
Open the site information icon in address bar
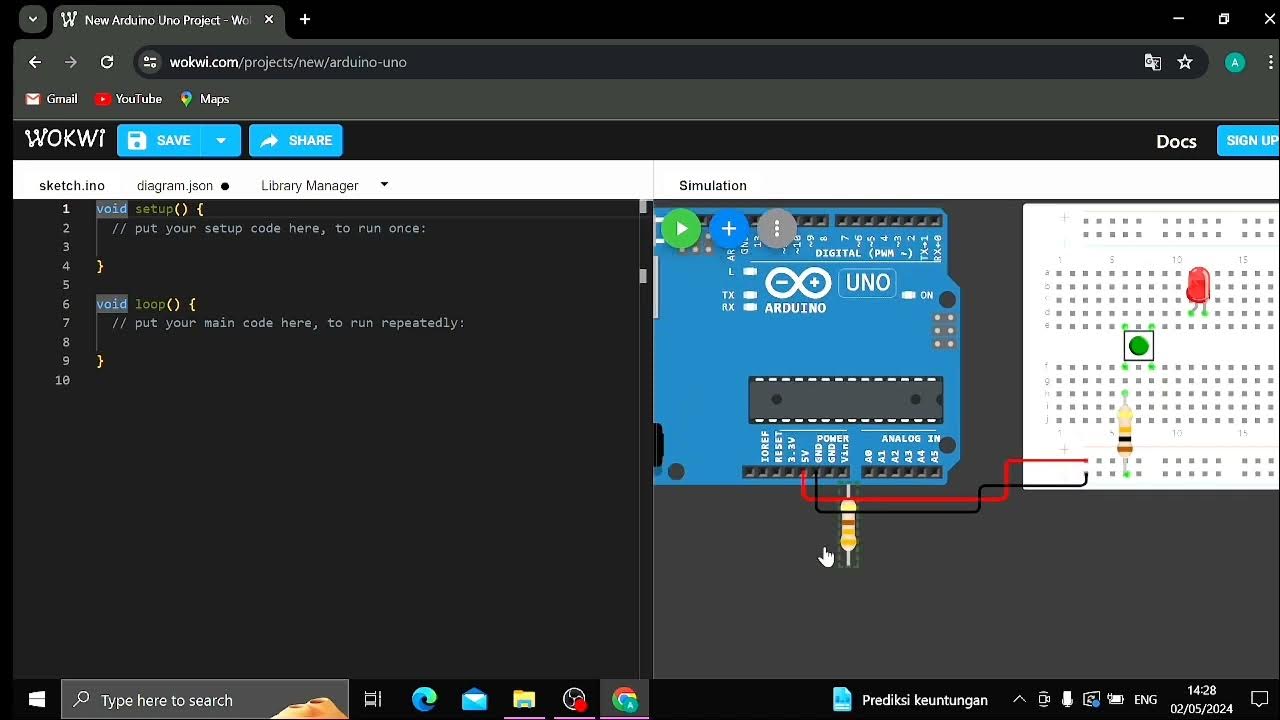point(149,62)
